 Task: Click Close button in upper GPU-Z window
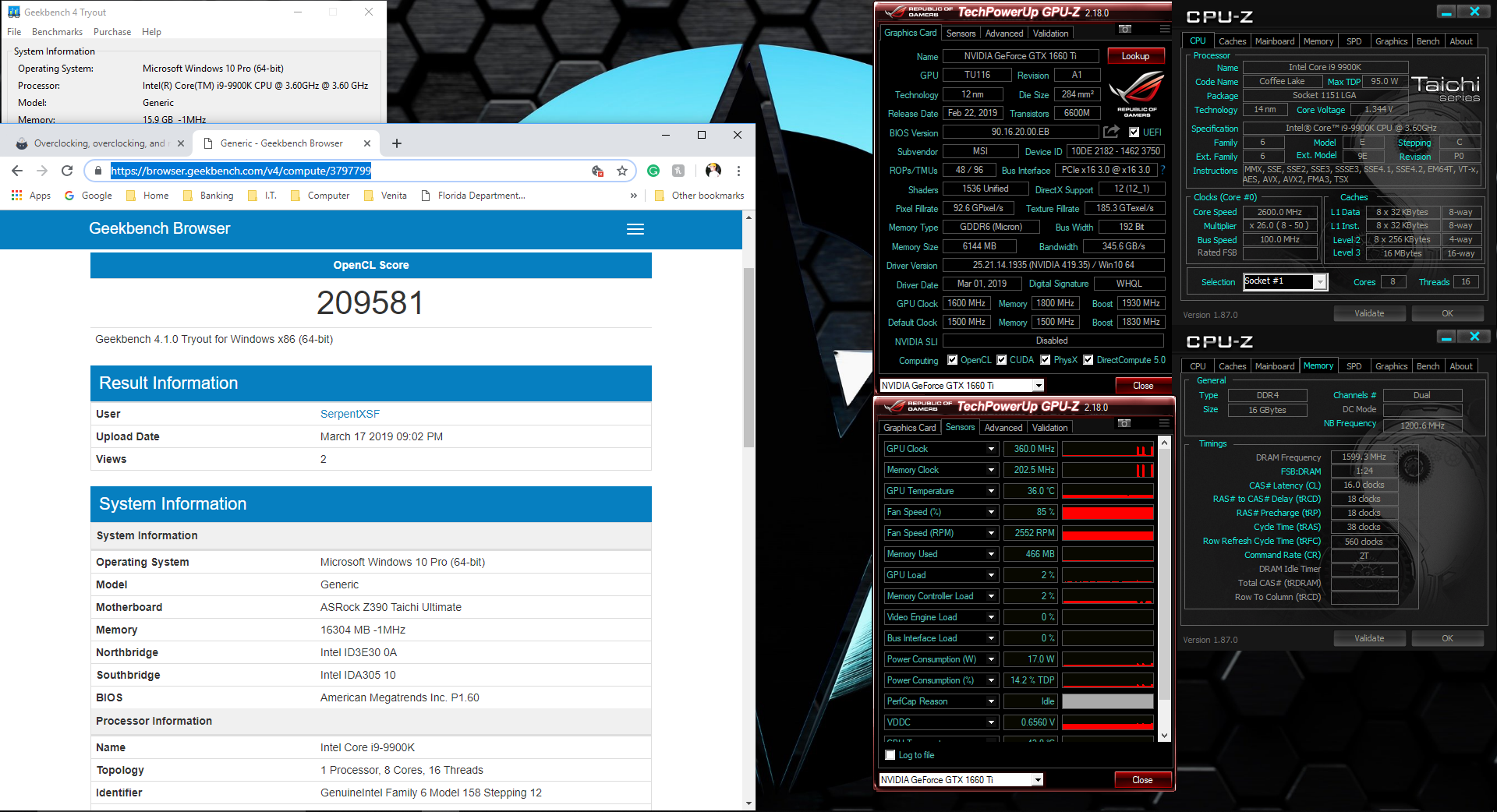point(1143,386)
